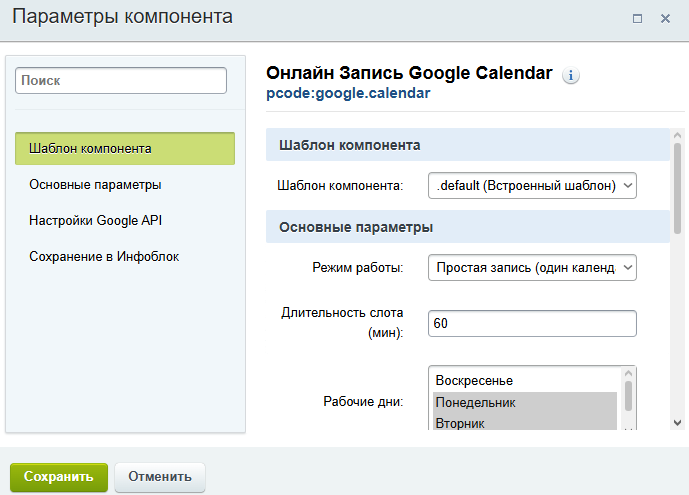This screenshot has width=689, height=495.
Task: Click the Длительность слота input field
Action: pyautogui.click(x=531, y=324)
